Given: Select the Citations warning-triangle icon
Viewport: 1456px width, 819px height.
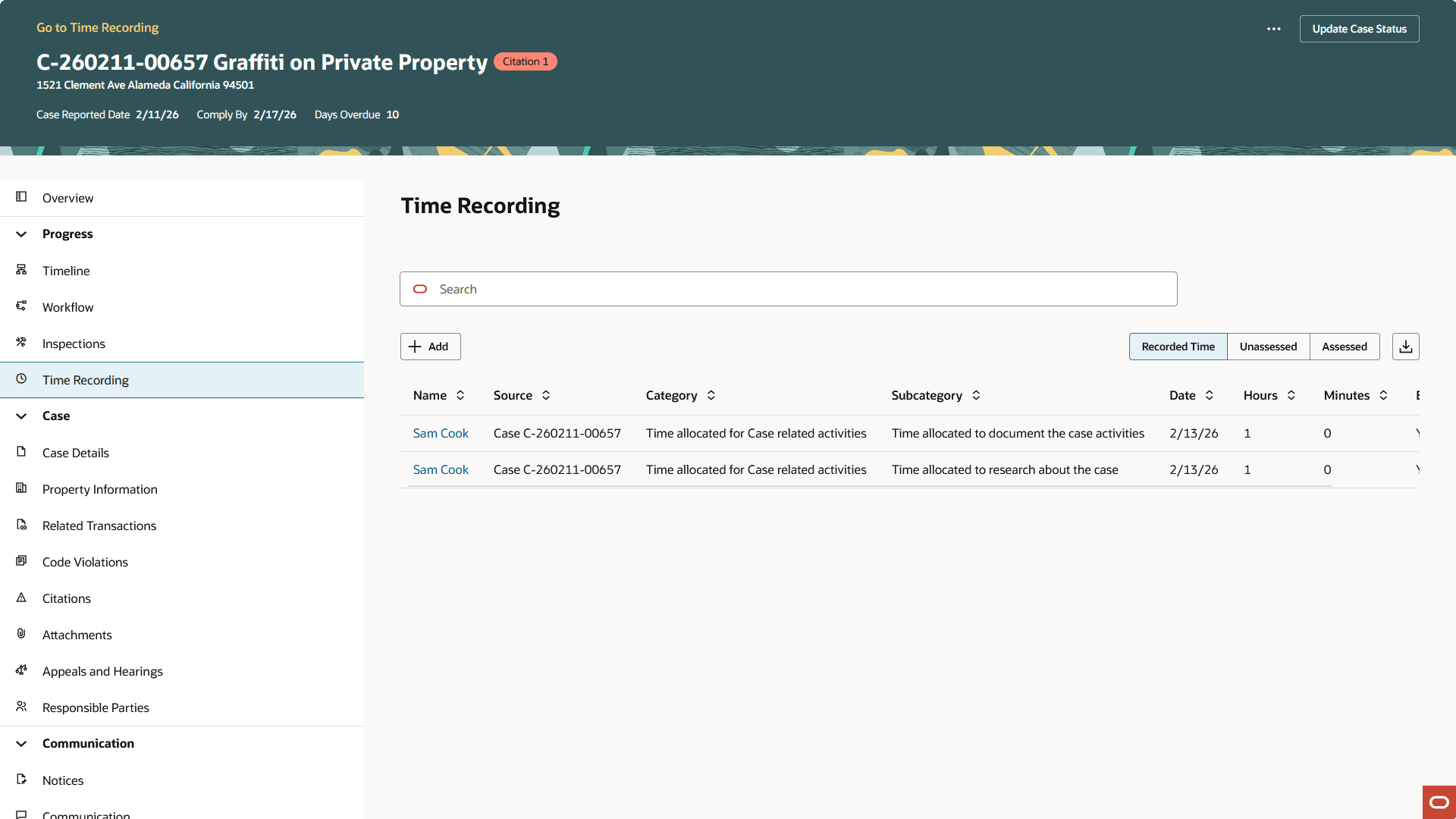Looking at the screenshot, I should coord(20,598).
